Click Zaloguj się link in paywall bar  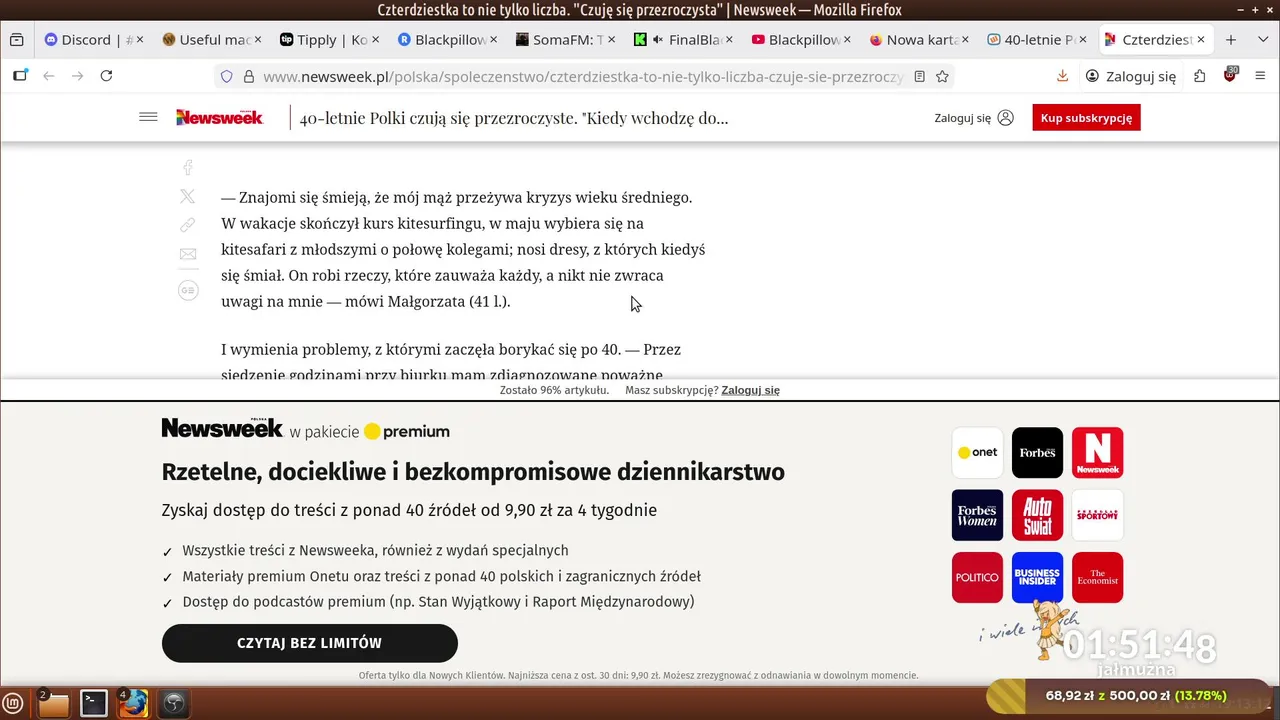pyautogui.click(x=750, y=390)
